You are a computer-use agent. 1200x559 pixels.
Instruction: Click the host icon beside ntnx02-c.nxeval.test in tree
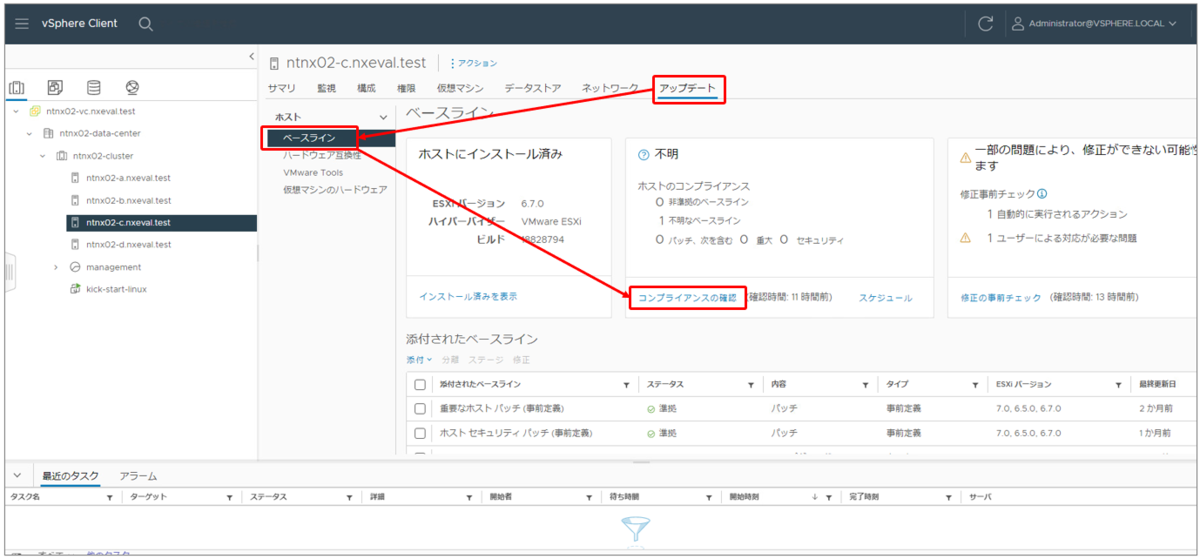click(x=75, y=223)
